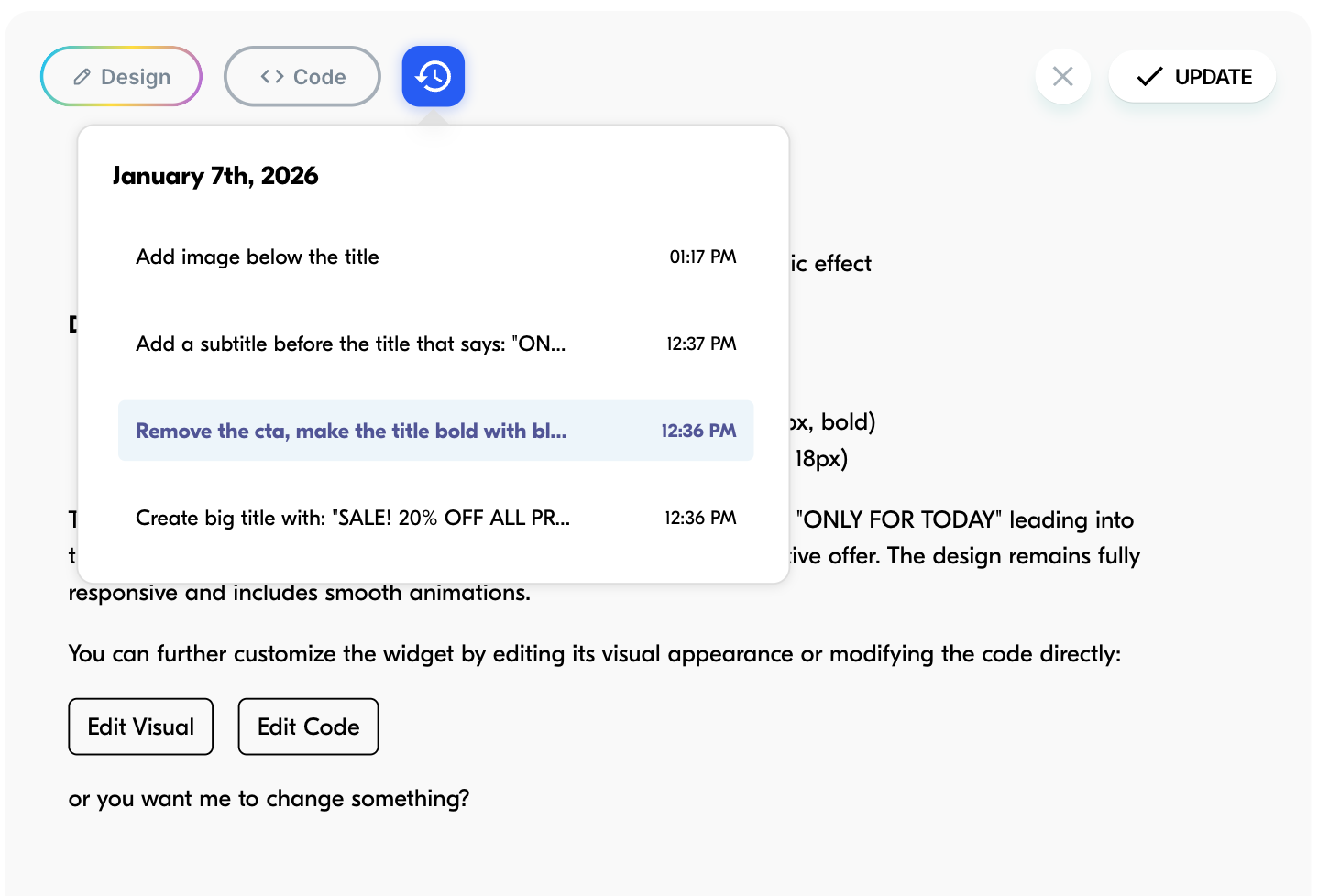This screenshot has height=896, width=1329.
Task: Click the checkmark icon beside UPDATE
Action: click(1149, 77)
